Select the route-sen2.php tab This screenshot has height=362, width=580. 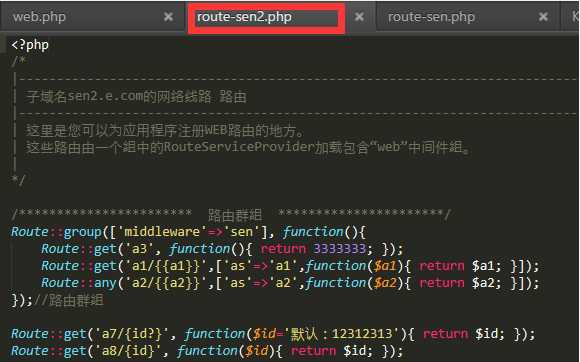(x=244, y=17)
